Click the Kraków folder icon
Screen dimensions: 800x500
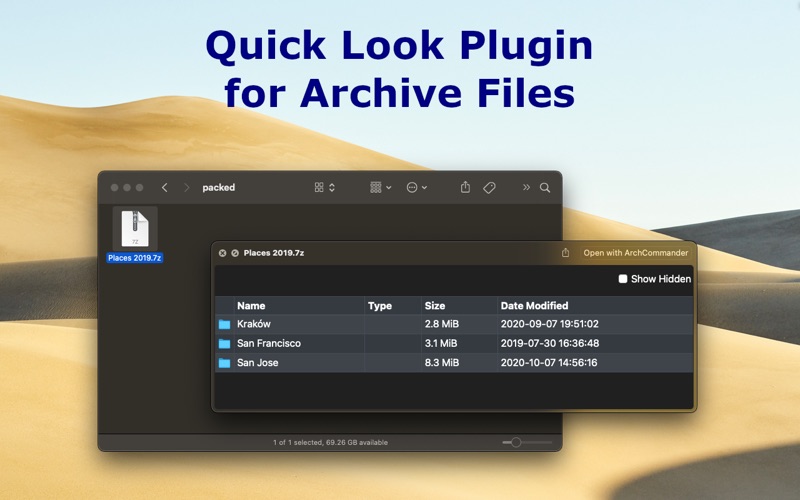[x=224, y=324]
